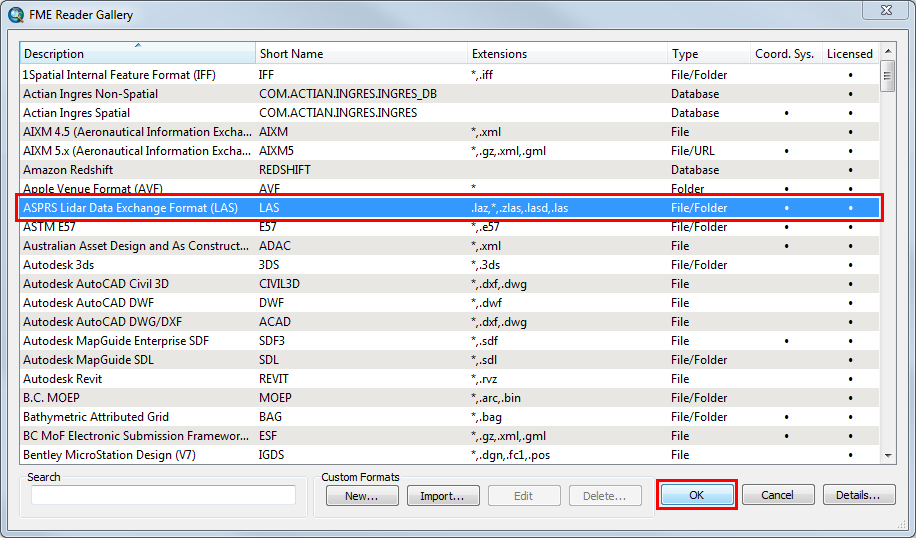Image resolution: width=916 pixels, height=538 pixels.
Task: Select the Actian Ingres Spatial row
Action: [449, 113]
